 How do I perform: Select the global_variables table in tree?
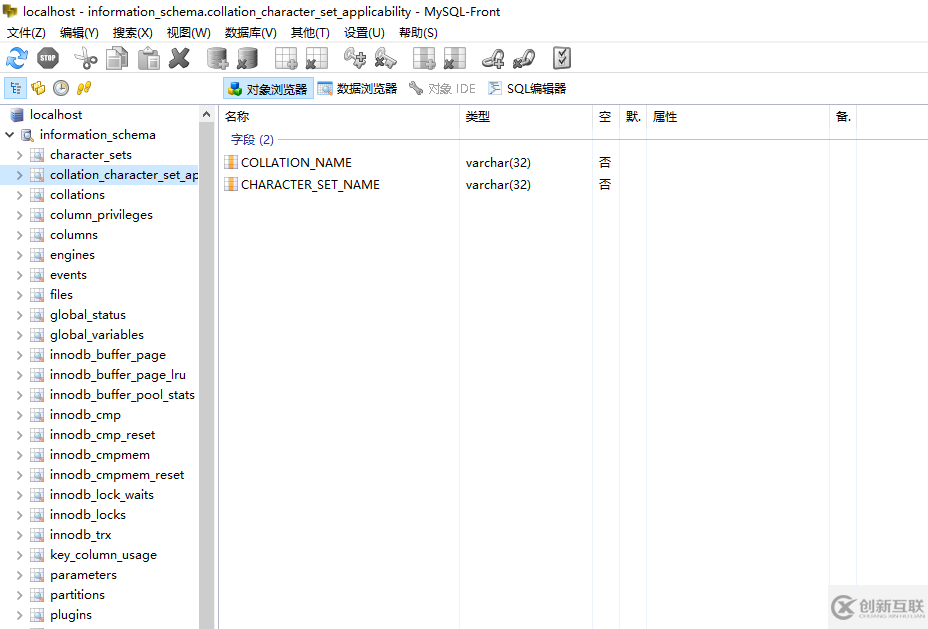(96, 335)
